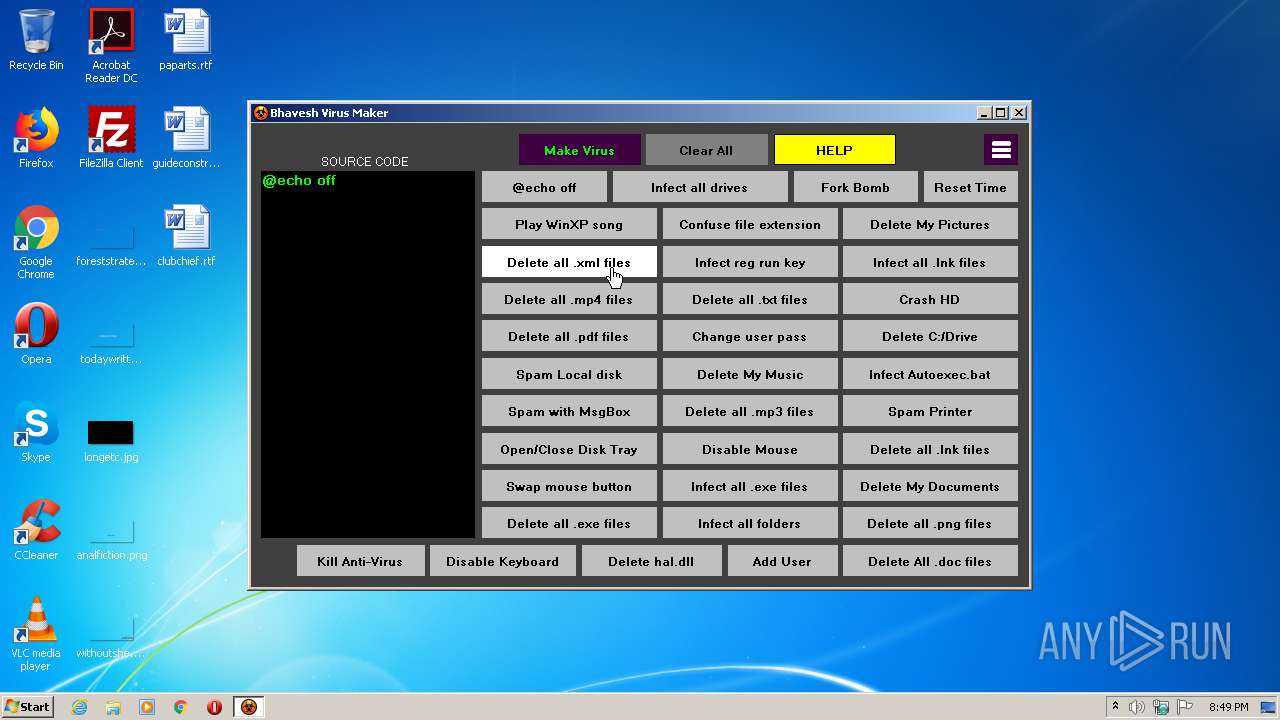The image size is (1280, 720).
Task: Click Open/Close Disk Tray button
Action: [569, 449]
